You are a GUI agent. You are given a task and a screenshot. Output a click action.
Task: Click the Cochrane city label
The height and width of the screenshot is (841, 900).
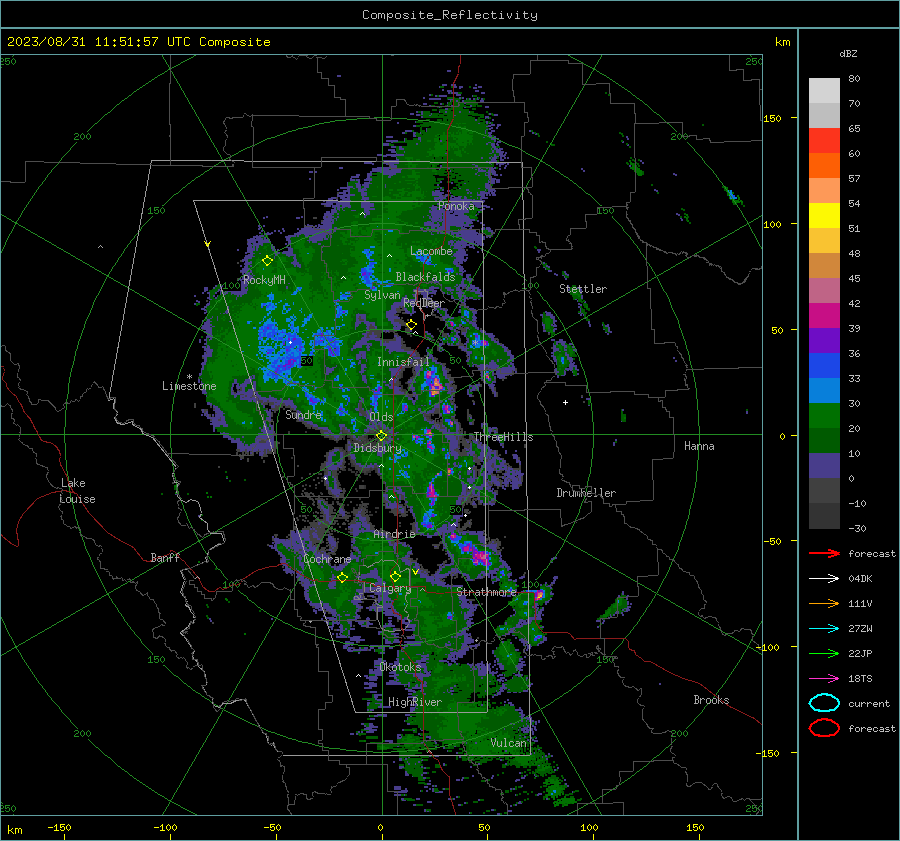327,559
